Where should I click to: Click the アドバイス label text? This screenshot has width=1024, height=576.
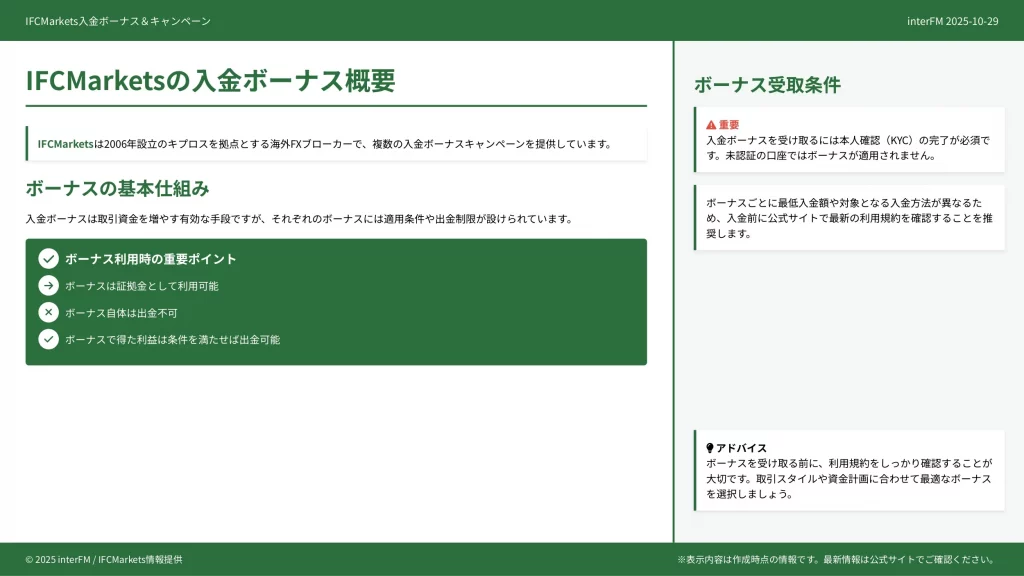(741, 448)
